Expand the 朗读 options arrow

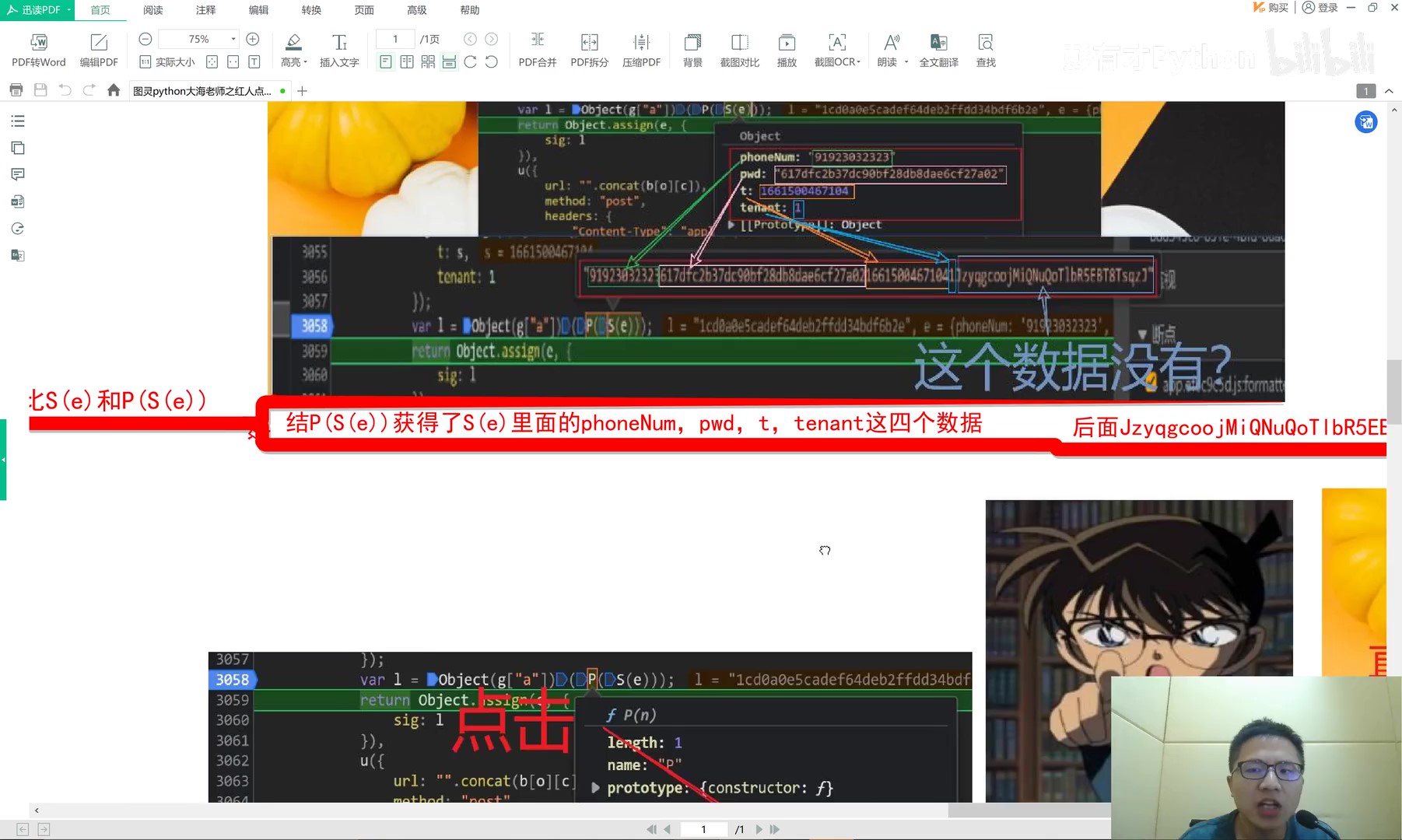coord(906,63)
